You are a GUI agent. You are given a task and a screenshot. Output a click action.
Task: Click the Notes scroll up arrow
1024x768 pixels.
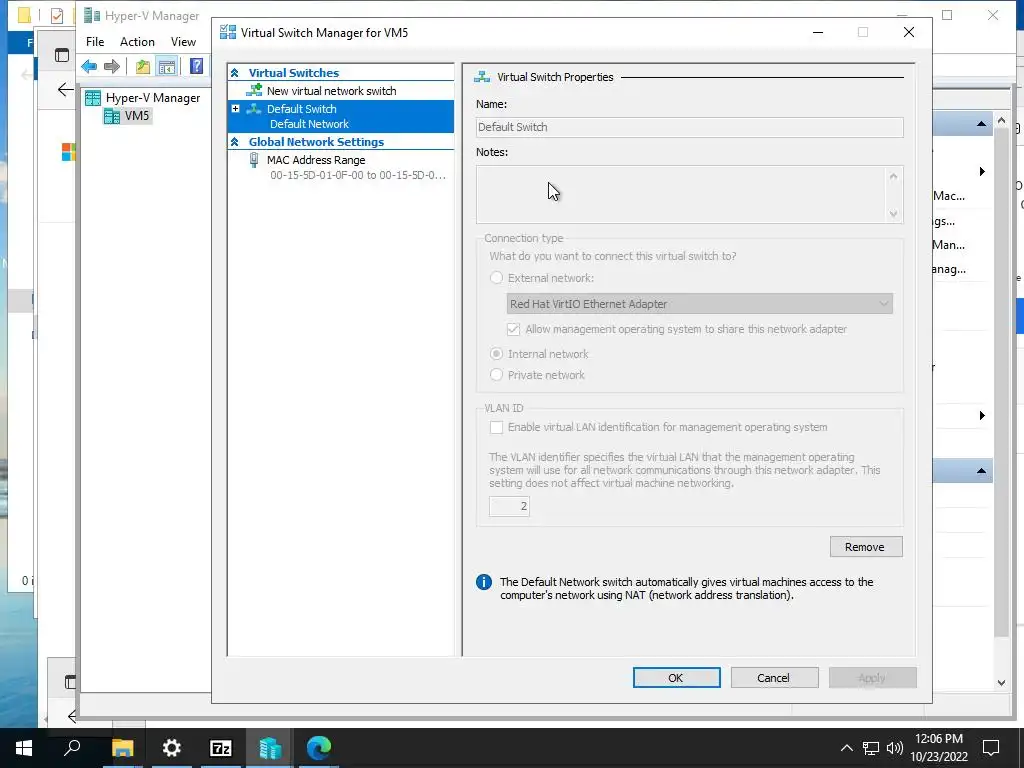893,176
